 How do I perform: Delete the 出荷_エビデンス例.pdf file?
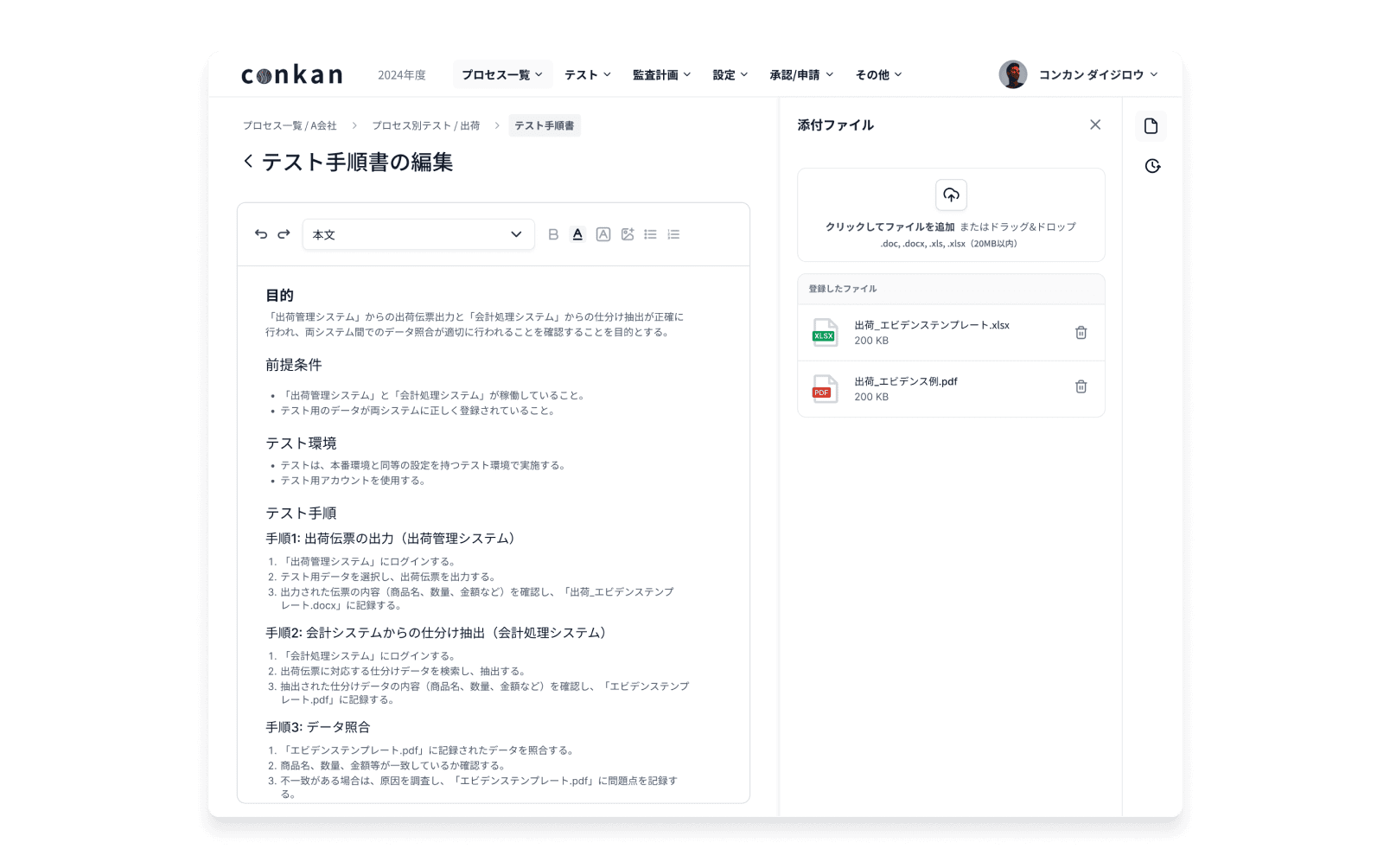(1081, 387)
